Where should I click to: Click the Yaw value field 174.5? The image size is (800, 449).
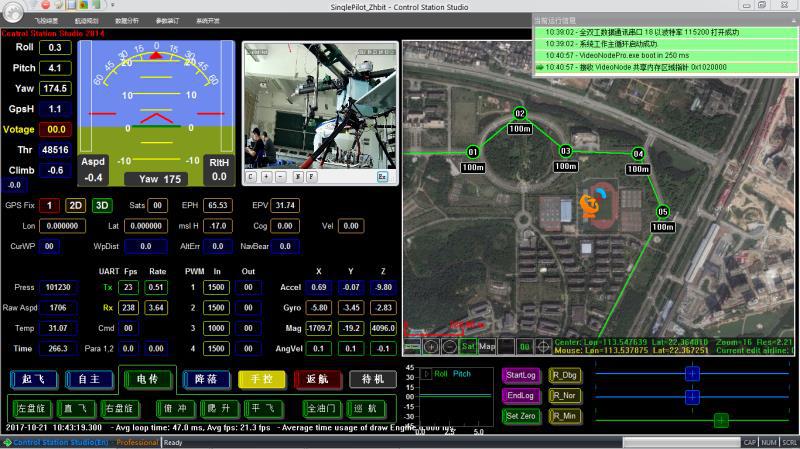55,88
